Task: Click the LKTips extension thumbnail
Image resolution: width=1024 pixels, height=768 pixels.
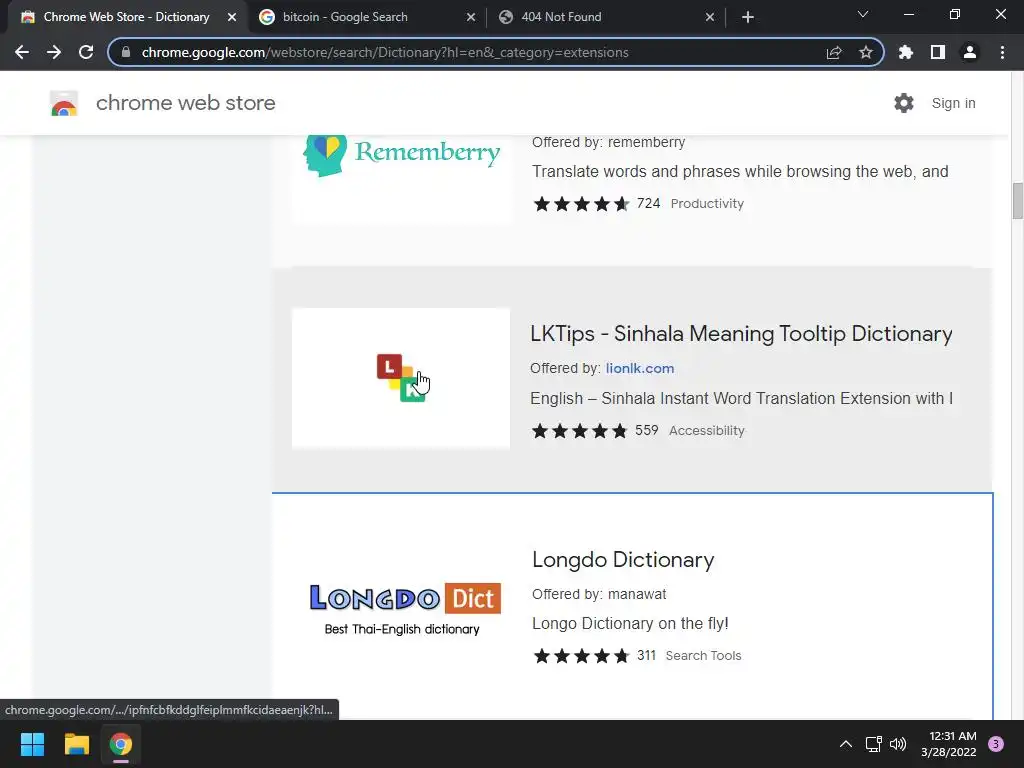Action: pyautogui.click(x=401, y=378)
